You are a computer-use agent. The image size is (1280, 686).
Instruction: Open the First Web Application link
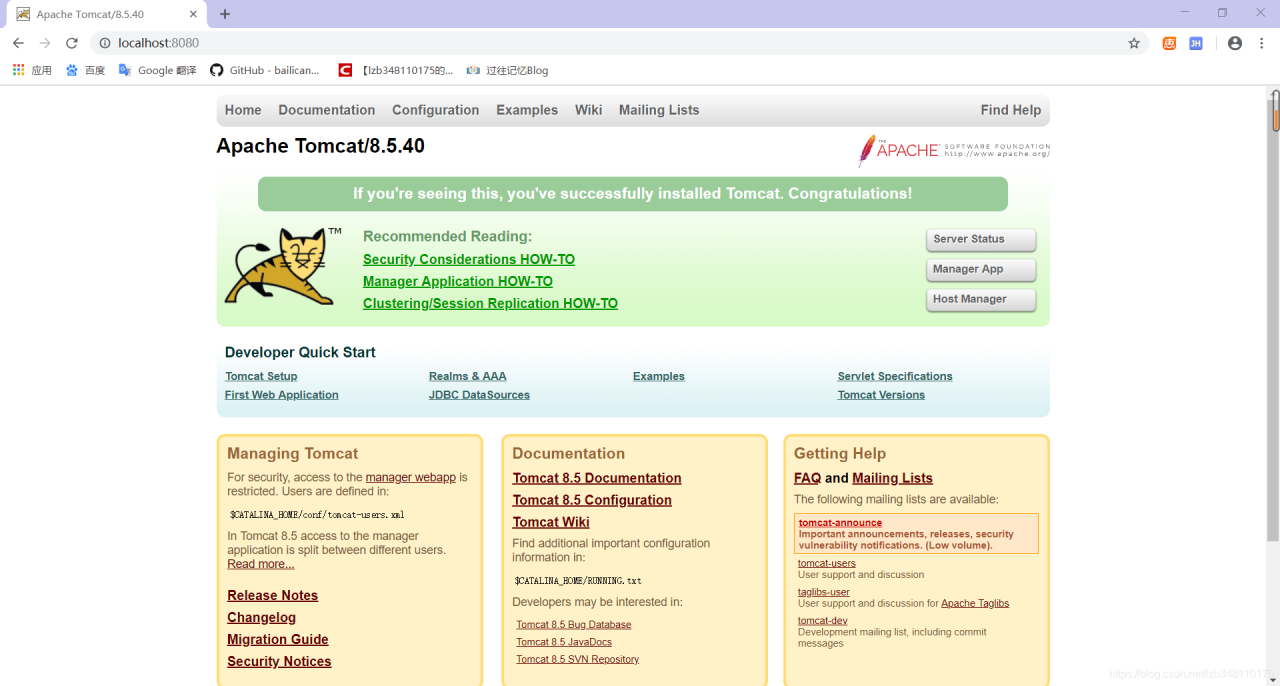(x=282, y=395)
